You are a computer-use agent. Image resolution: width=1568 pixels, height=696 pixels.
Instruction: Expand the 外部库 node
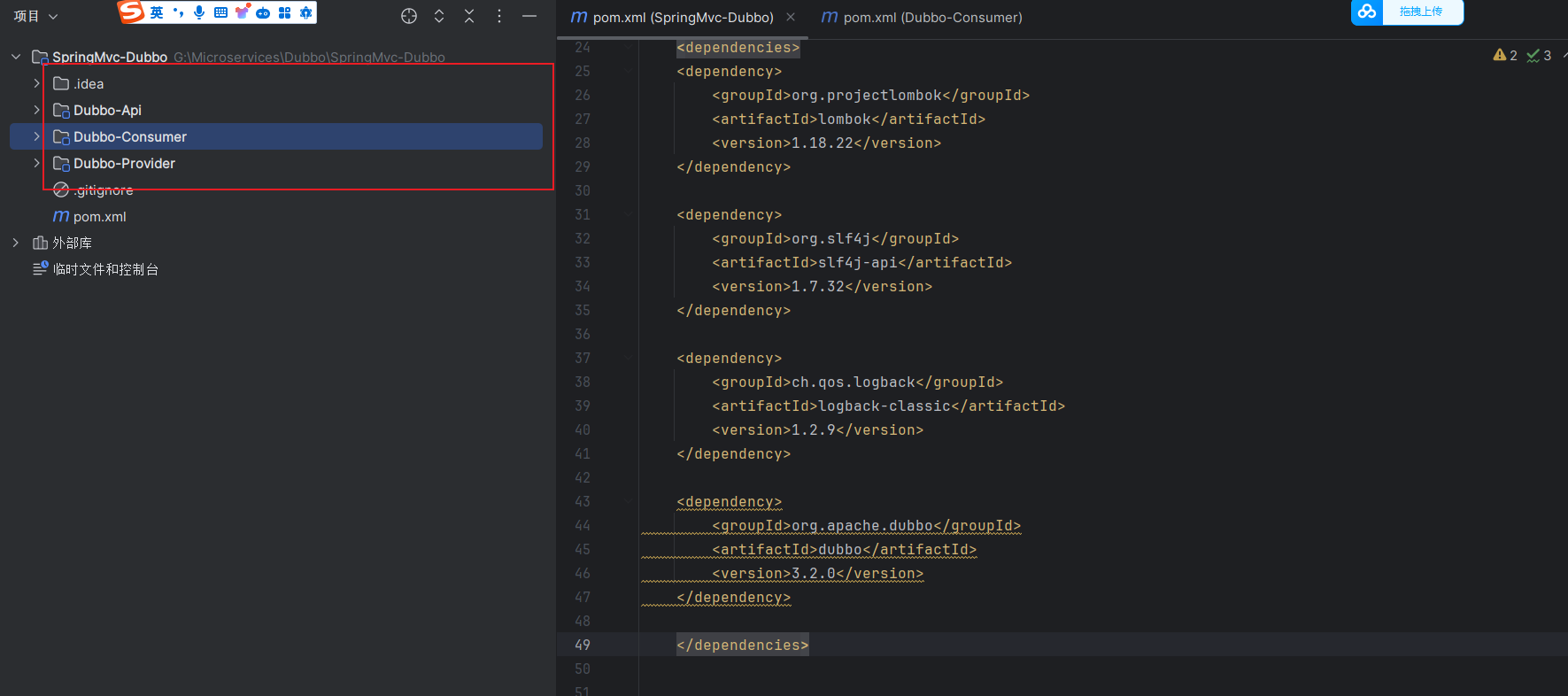tap(16, 243)
